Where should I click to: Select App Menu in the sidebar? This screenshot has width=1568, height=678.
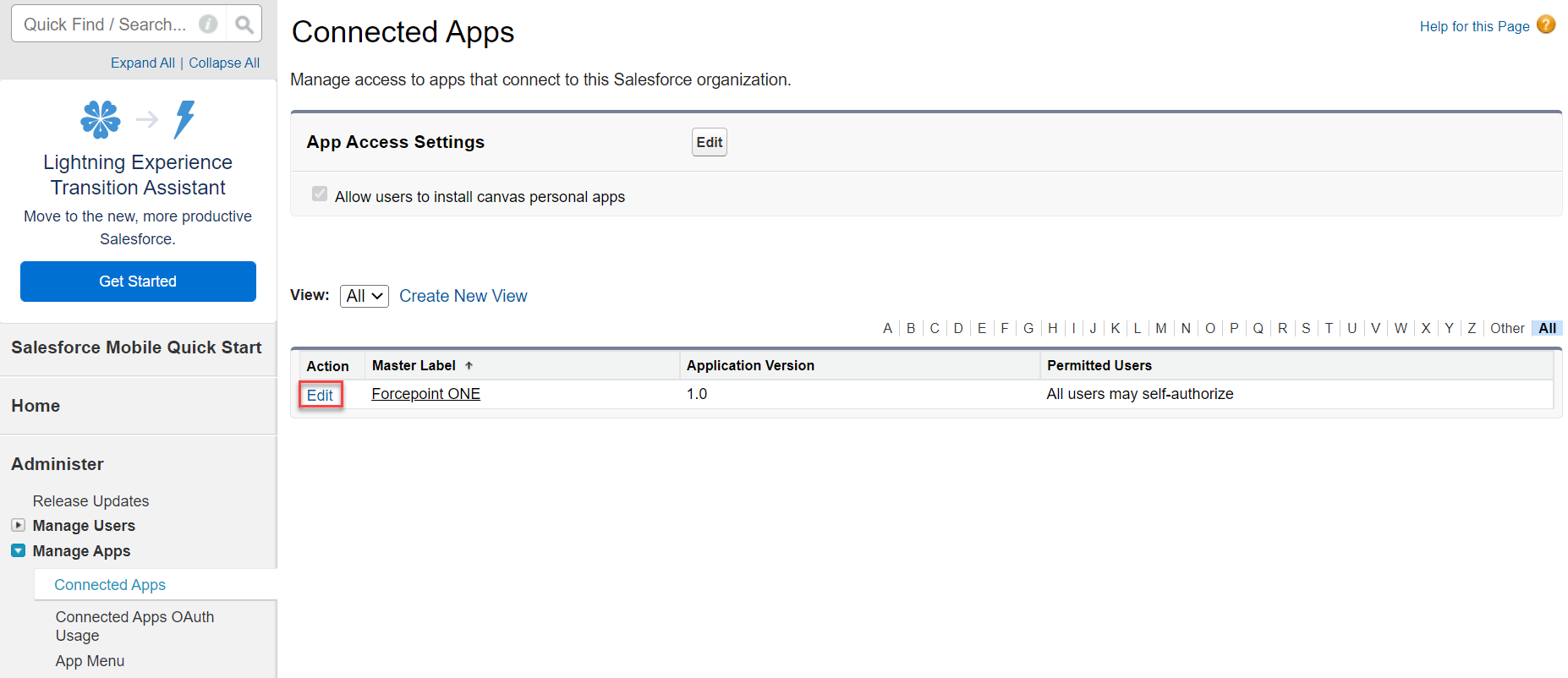(x=90, y=661)
